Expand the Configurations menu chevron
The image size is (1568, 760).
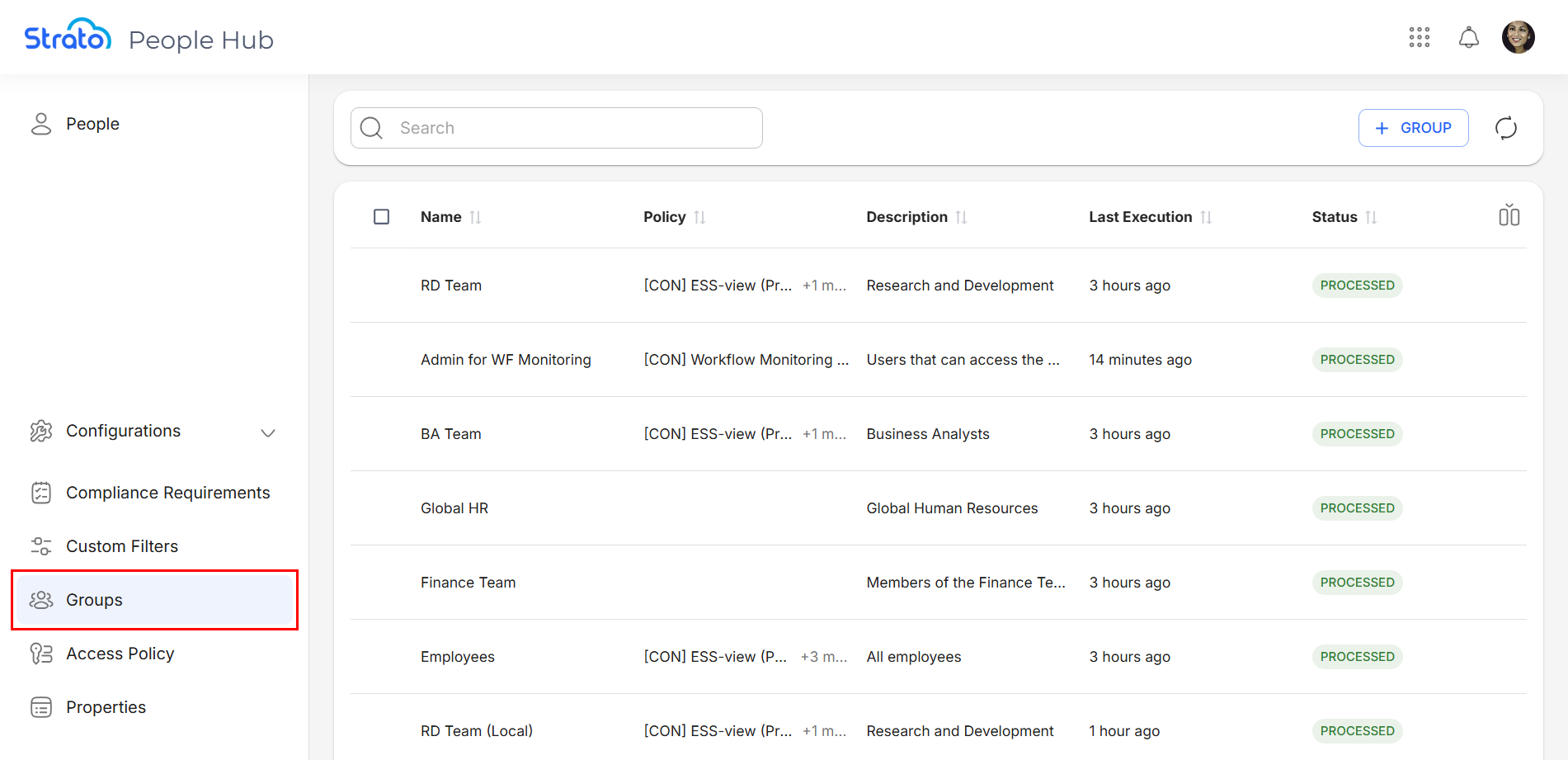pyautogui.click(x=268, y=432)
